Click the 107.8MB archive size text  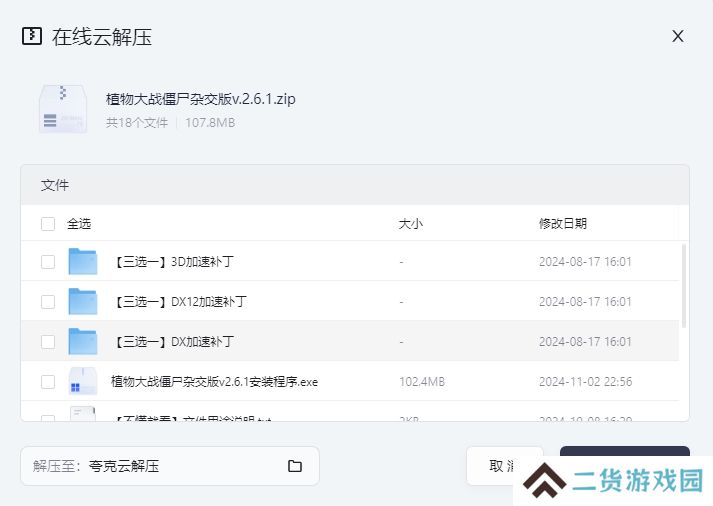[210, 123]
